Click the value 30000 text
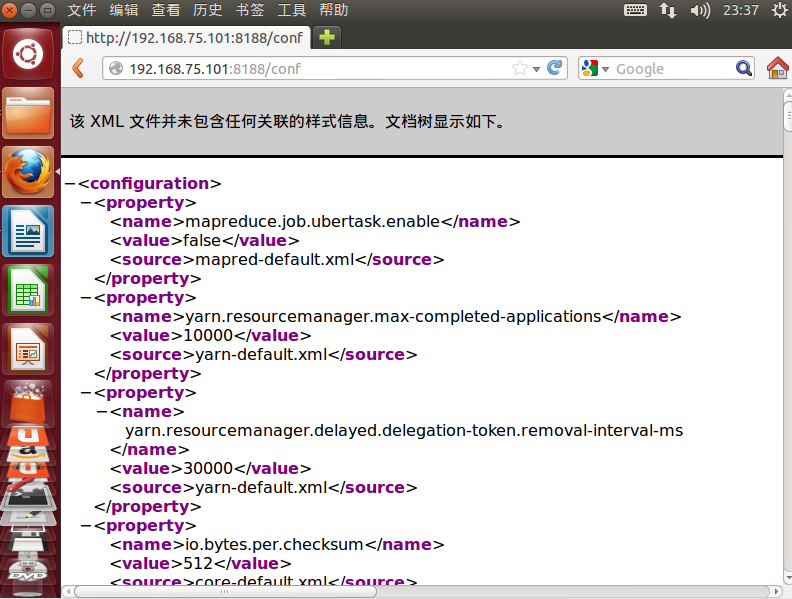The height and width of the screenshot is (599, 792). 208,469
